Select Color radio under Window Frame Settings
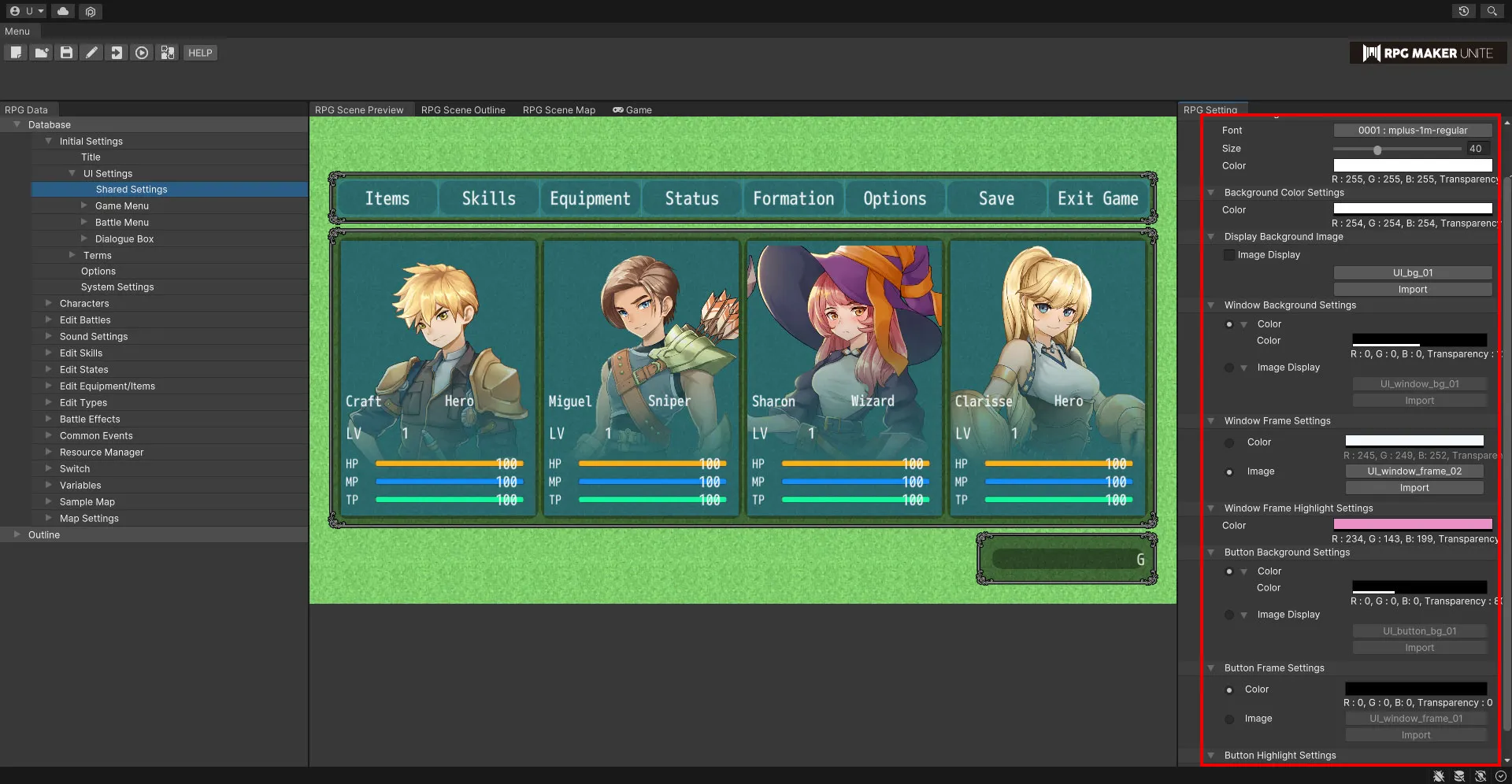The height and width of the screenshot is (784, 1512). point(1229,442)
